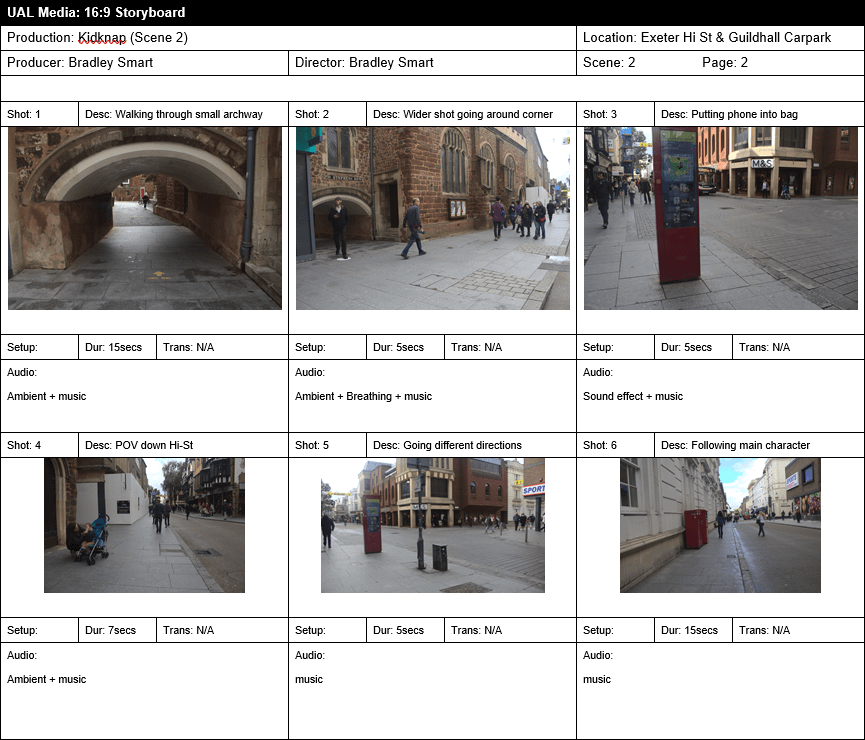Select the Shot 3 photo showing M&S store
Image resolution: width=865 pixels, height=740 pixels.
point(720,218)
